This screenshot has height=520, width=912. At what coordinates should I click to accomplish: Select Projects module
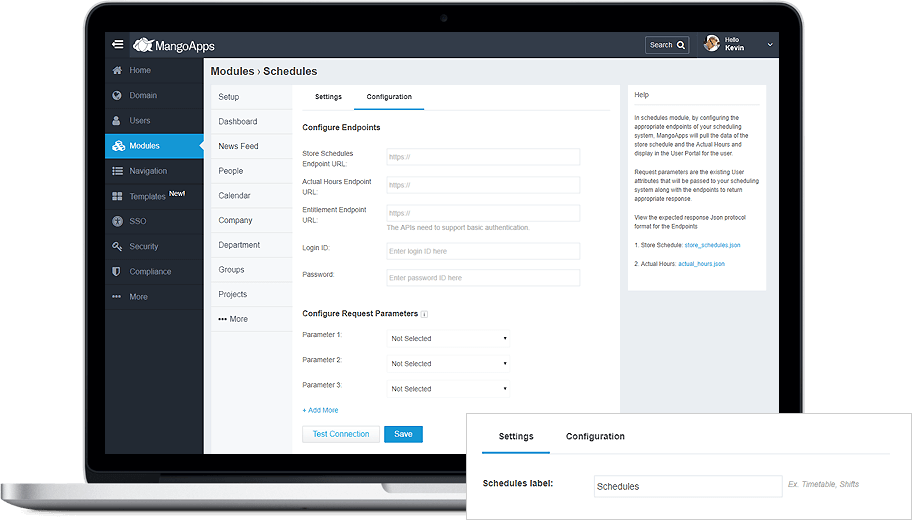[251, 294]
